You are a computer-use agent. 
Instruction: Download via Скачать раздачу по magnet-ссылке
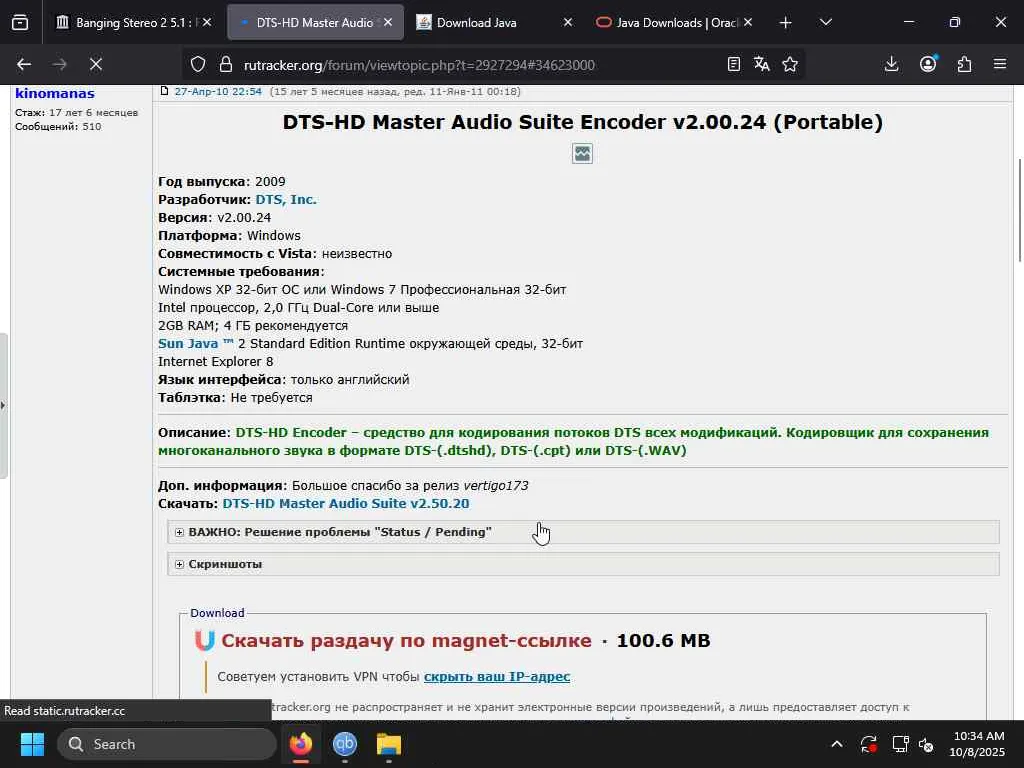pos(406,641)
